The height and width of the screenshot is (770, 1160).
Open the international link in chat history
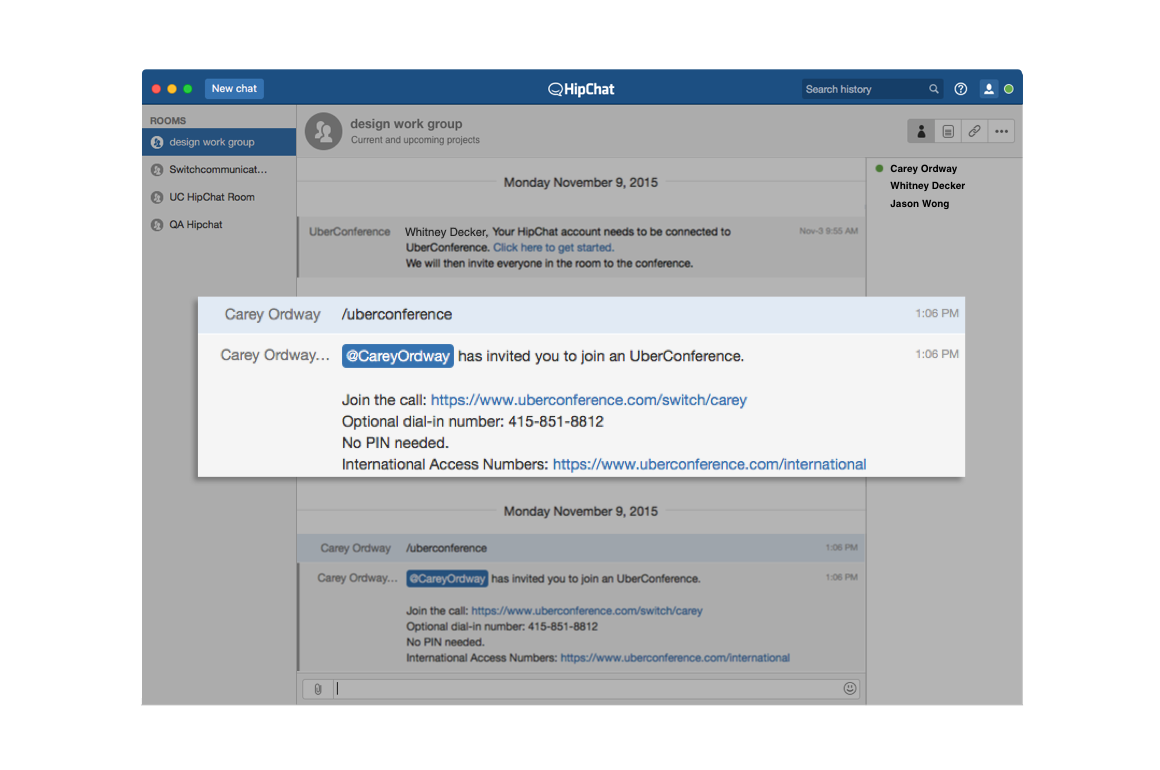pyautogui.click(x=675, y=658)
